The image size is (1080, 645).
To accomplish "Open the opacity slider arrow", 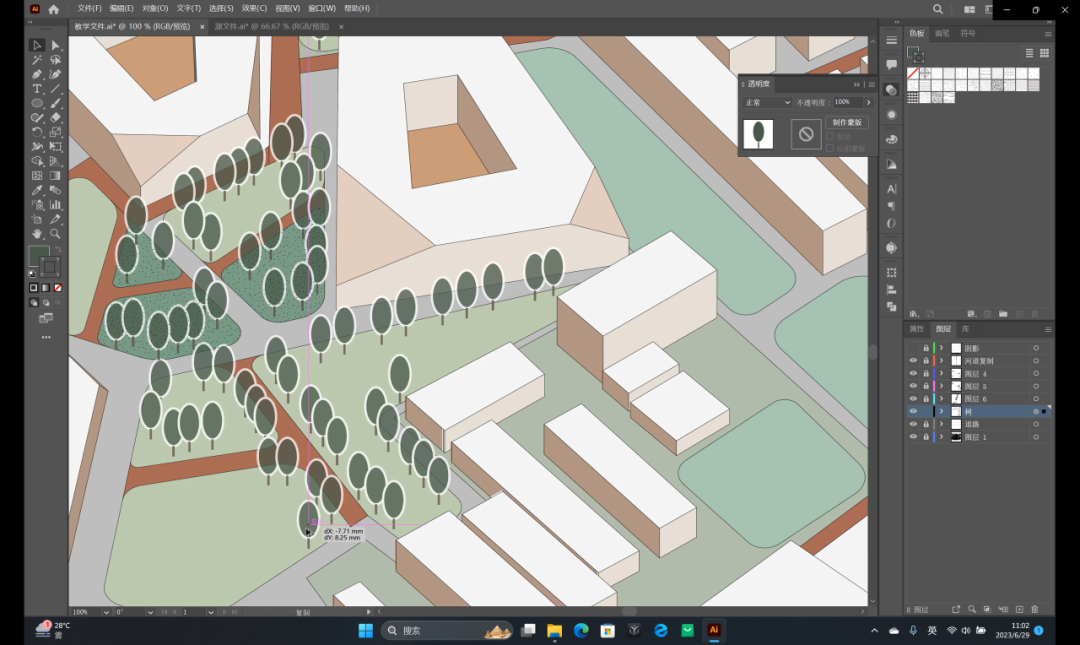I will pos(869,103).
